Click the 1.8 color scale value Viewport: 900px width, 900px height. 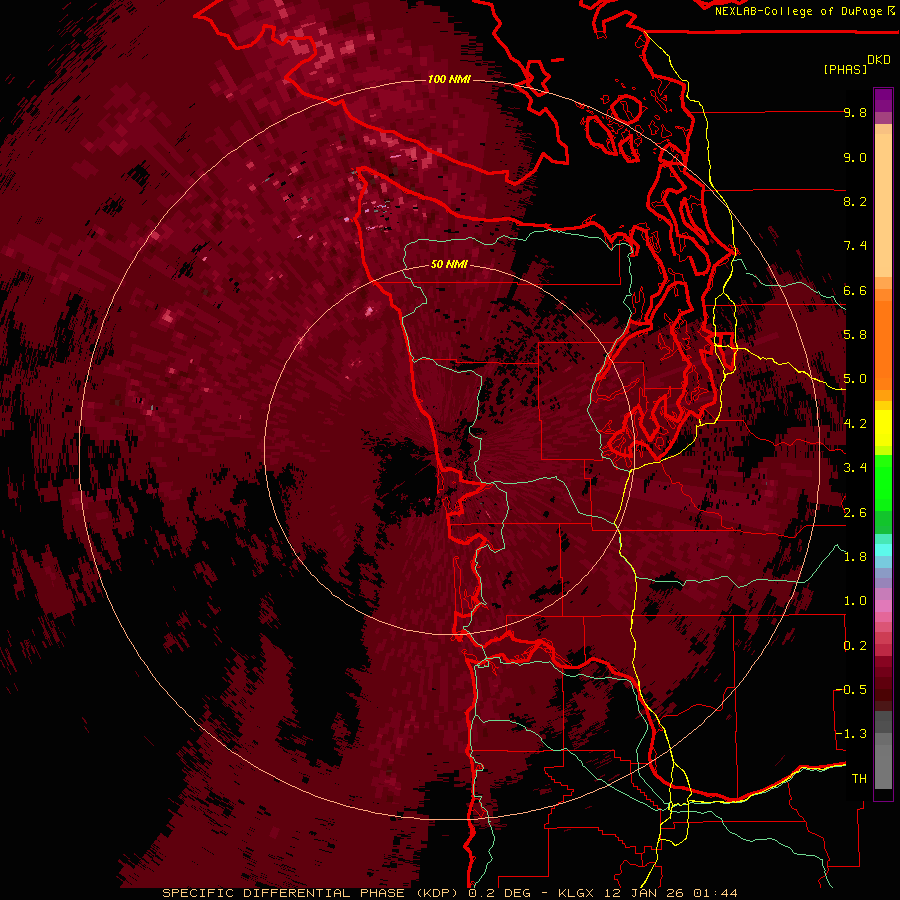(855, 557)
